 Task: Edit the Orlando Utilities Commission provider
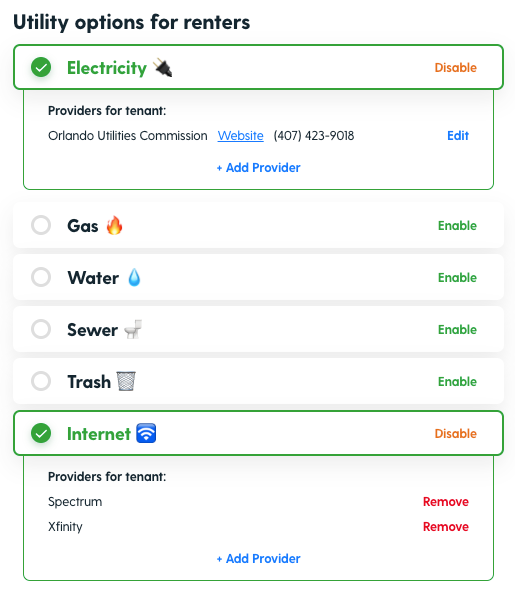click(458, 136)
